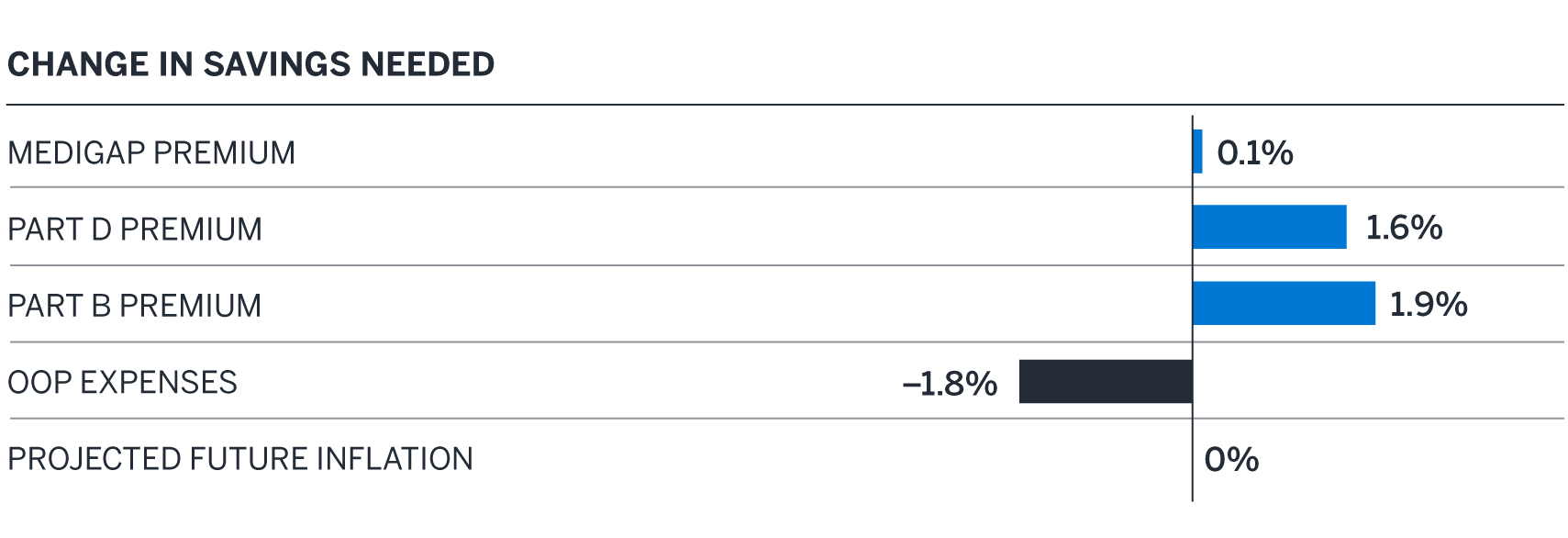This screenshot has height=538, width=1568.
Task: Click the blue Part D Premium bar
Action: 1269,227
